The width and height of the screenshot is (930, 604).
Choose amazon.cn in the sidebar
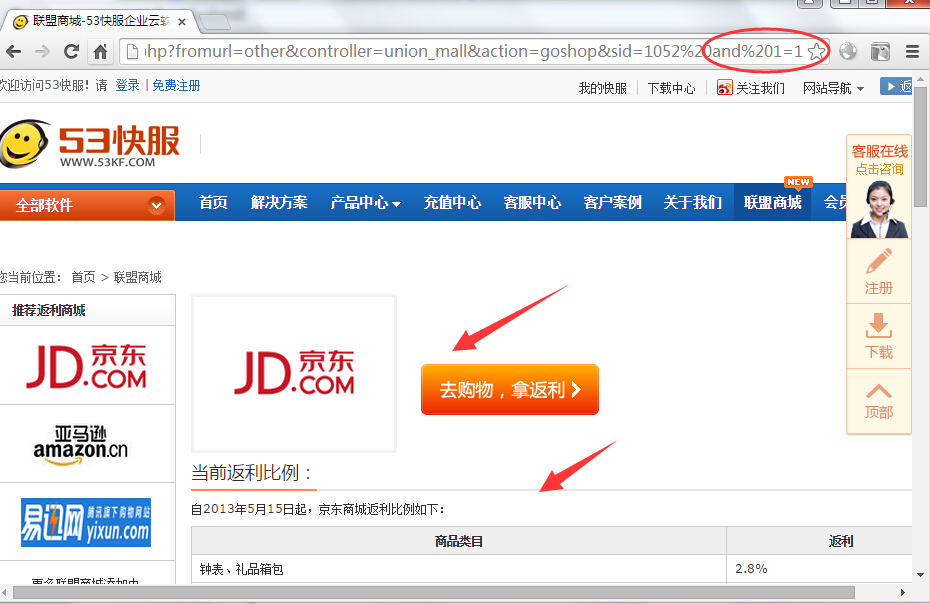[81, 445]
